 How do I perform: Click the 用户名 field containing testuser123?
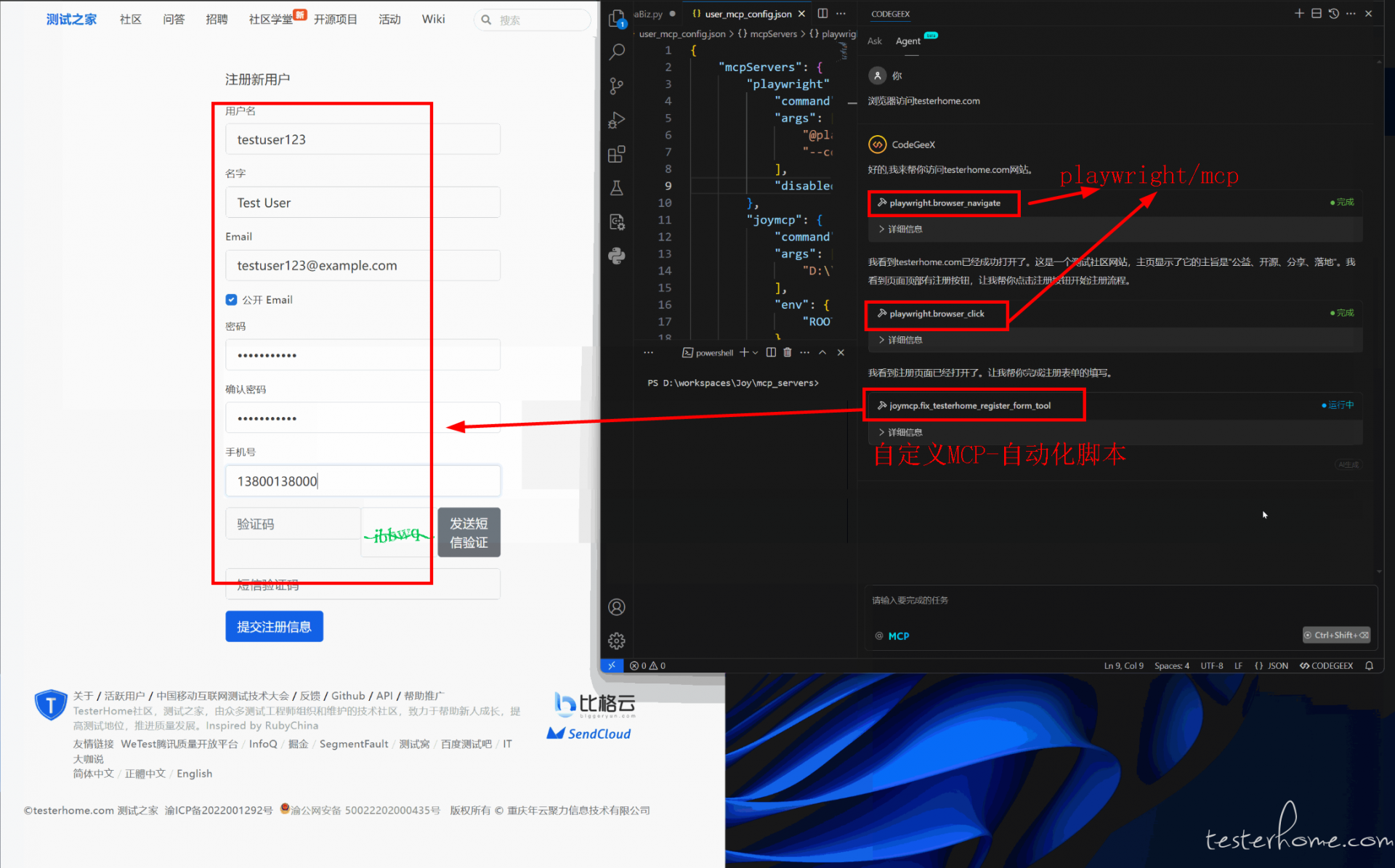click(363, 139)
